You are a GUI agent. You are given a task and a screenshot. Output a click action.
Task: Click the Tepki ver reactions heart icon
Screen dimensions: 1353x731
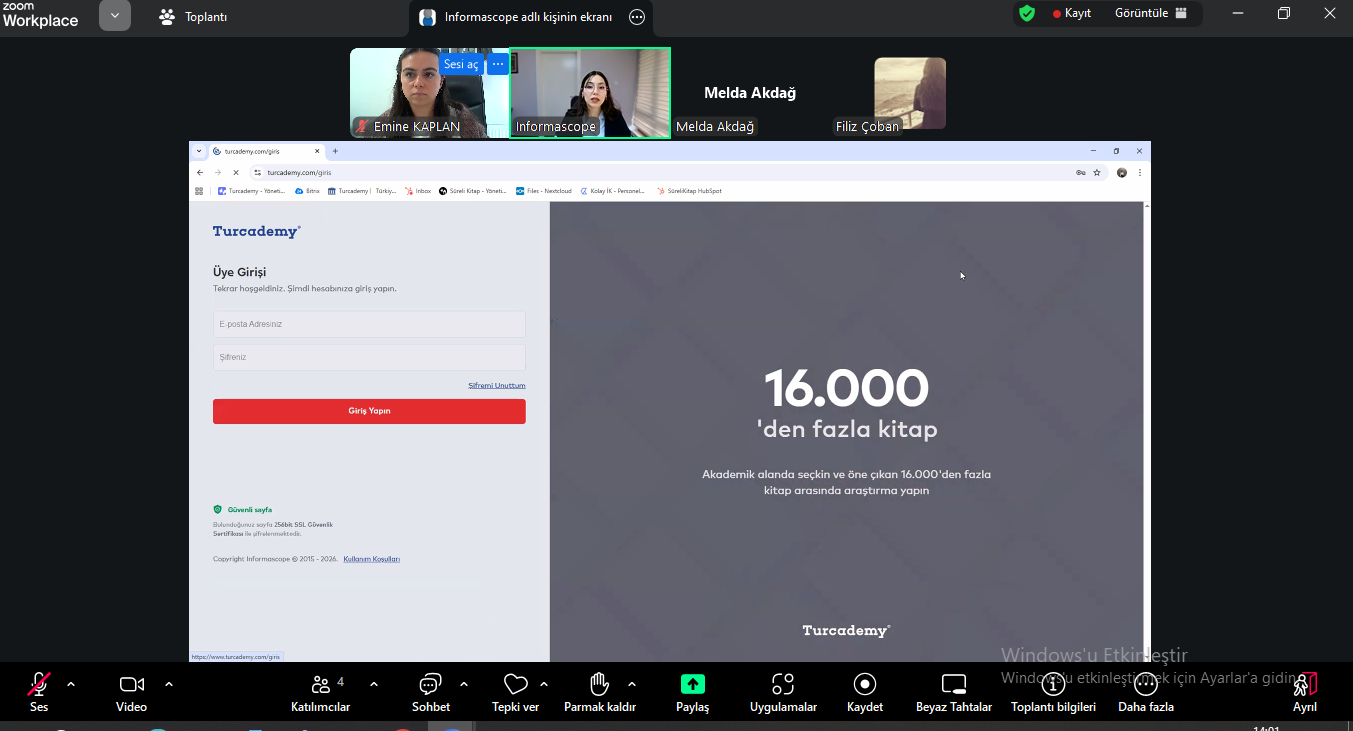(x=515, y=691)
